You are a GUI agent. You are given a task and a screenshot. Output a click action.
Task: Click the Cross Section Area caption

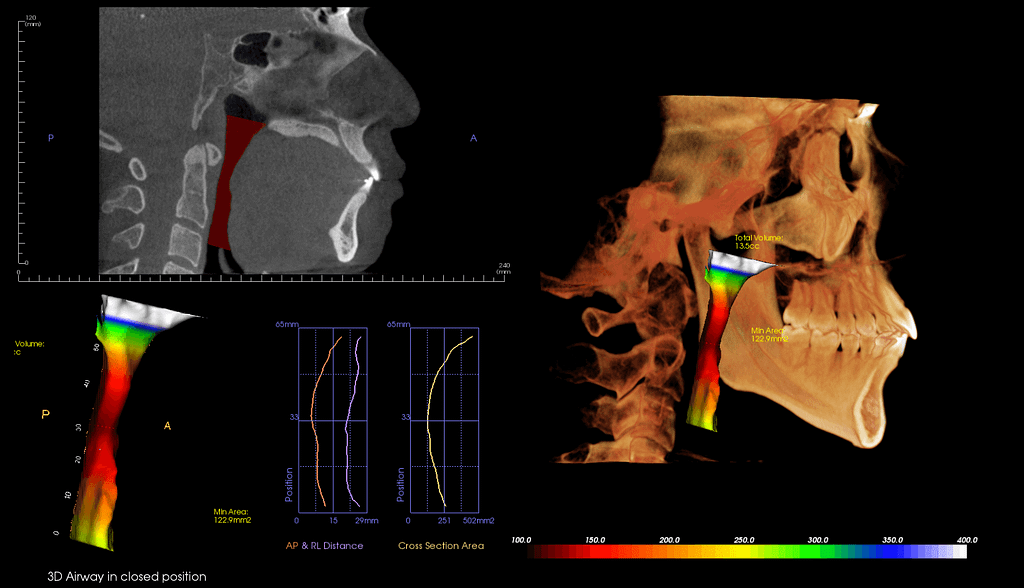(x=441, y=546)
